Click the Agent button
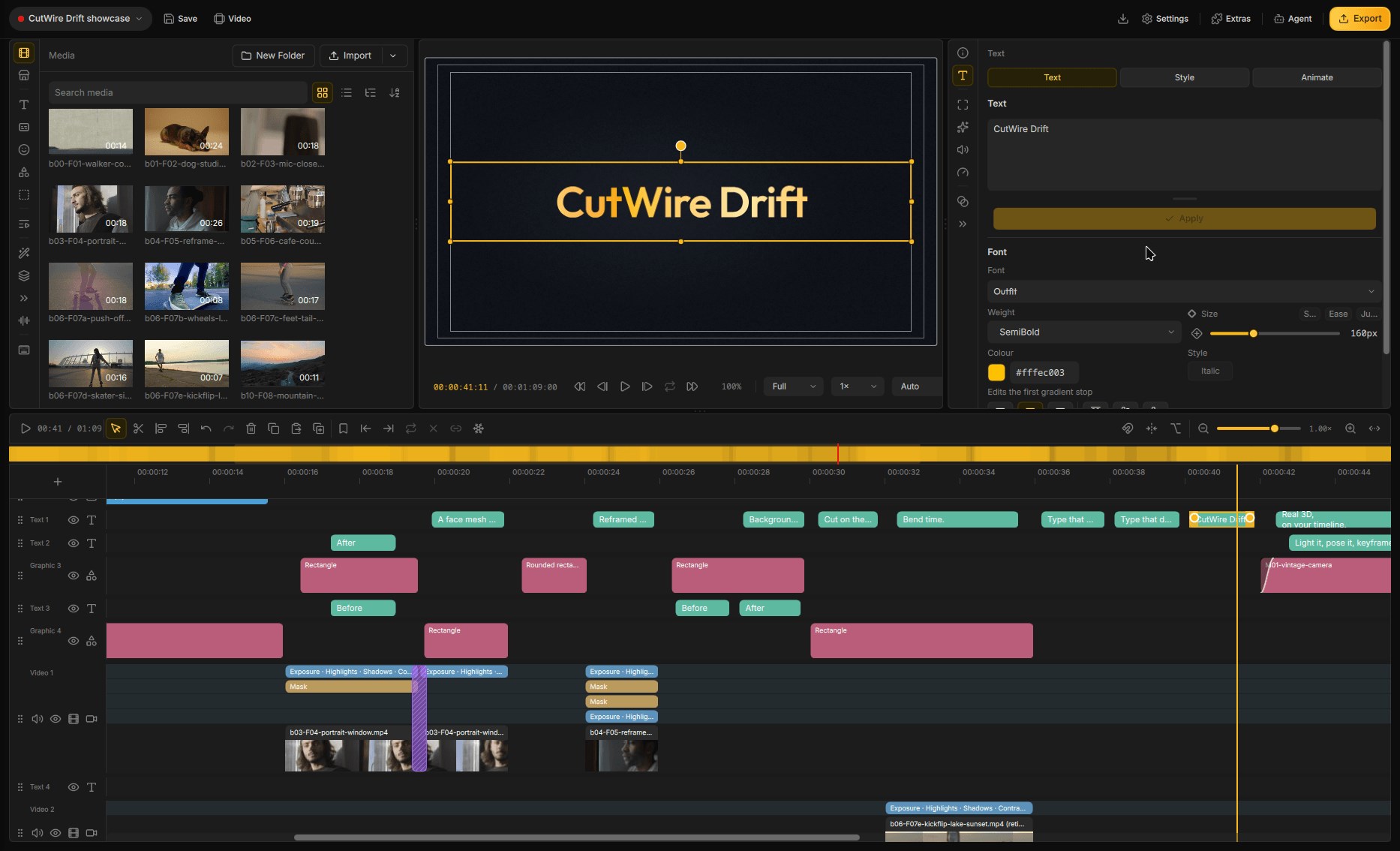Viewport: 1400px width, 851px height. pyautogui.click(x=1293, y=19)
